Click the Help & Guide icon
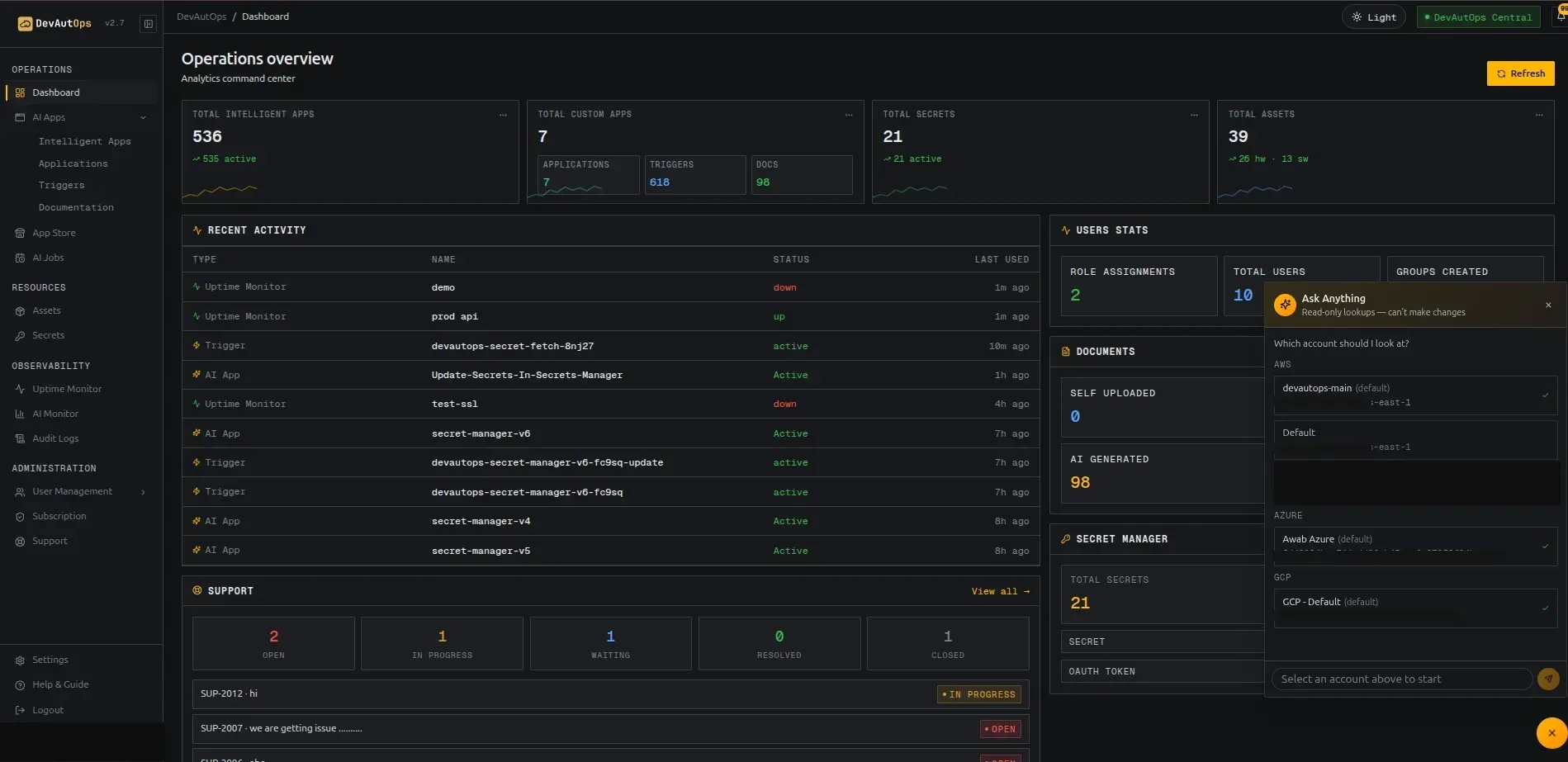 pyautogui.click(x=20, y=685)
